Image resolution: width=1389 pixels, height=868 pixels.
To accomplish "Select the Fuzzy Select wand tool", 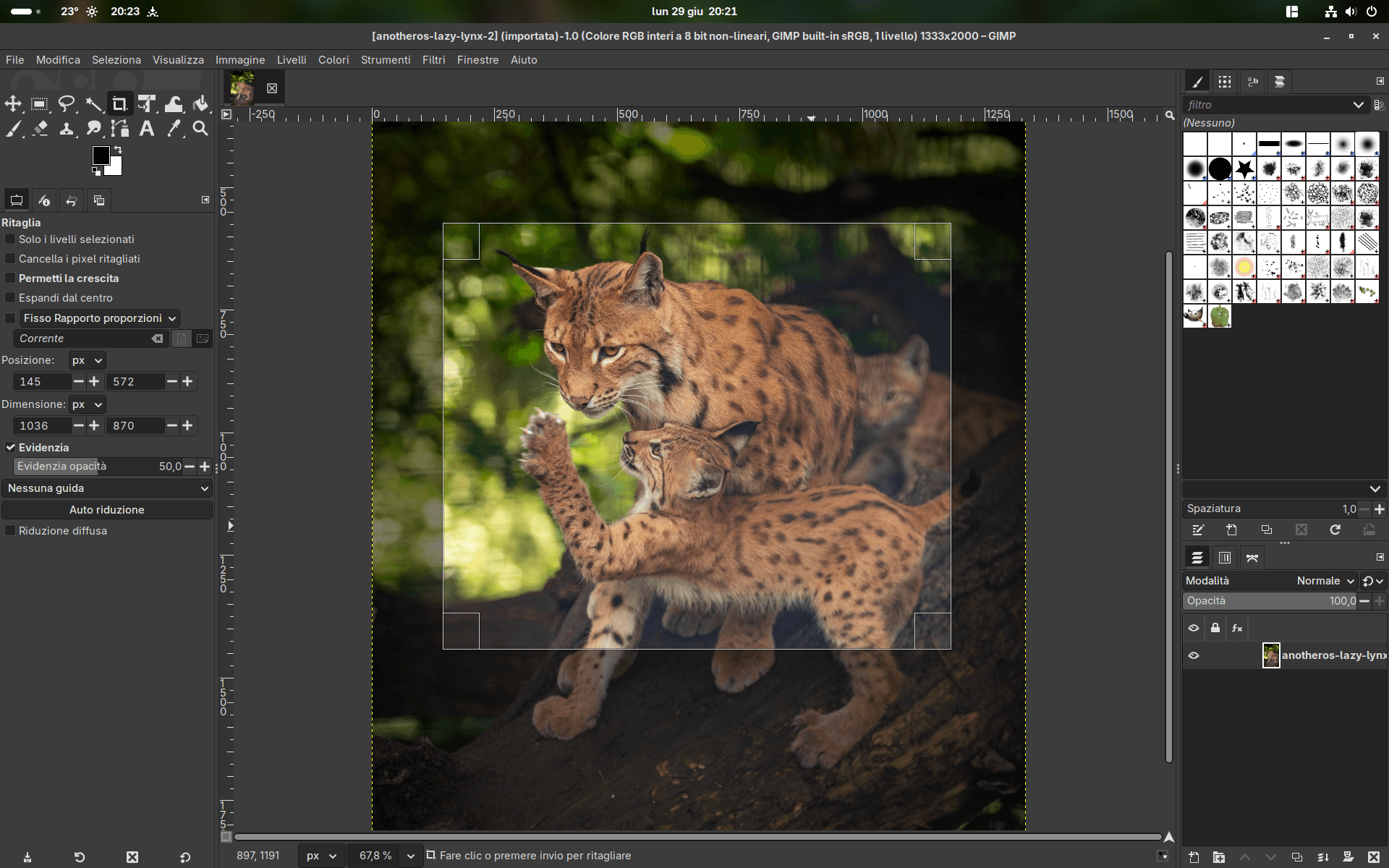I will (93, 104).
